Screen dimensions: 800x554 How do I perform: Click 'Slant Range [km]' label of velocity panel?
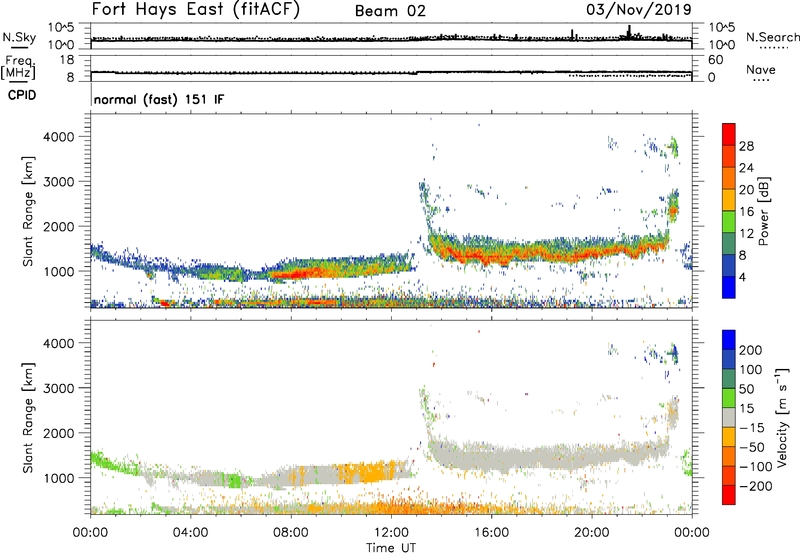click(28, 417)
